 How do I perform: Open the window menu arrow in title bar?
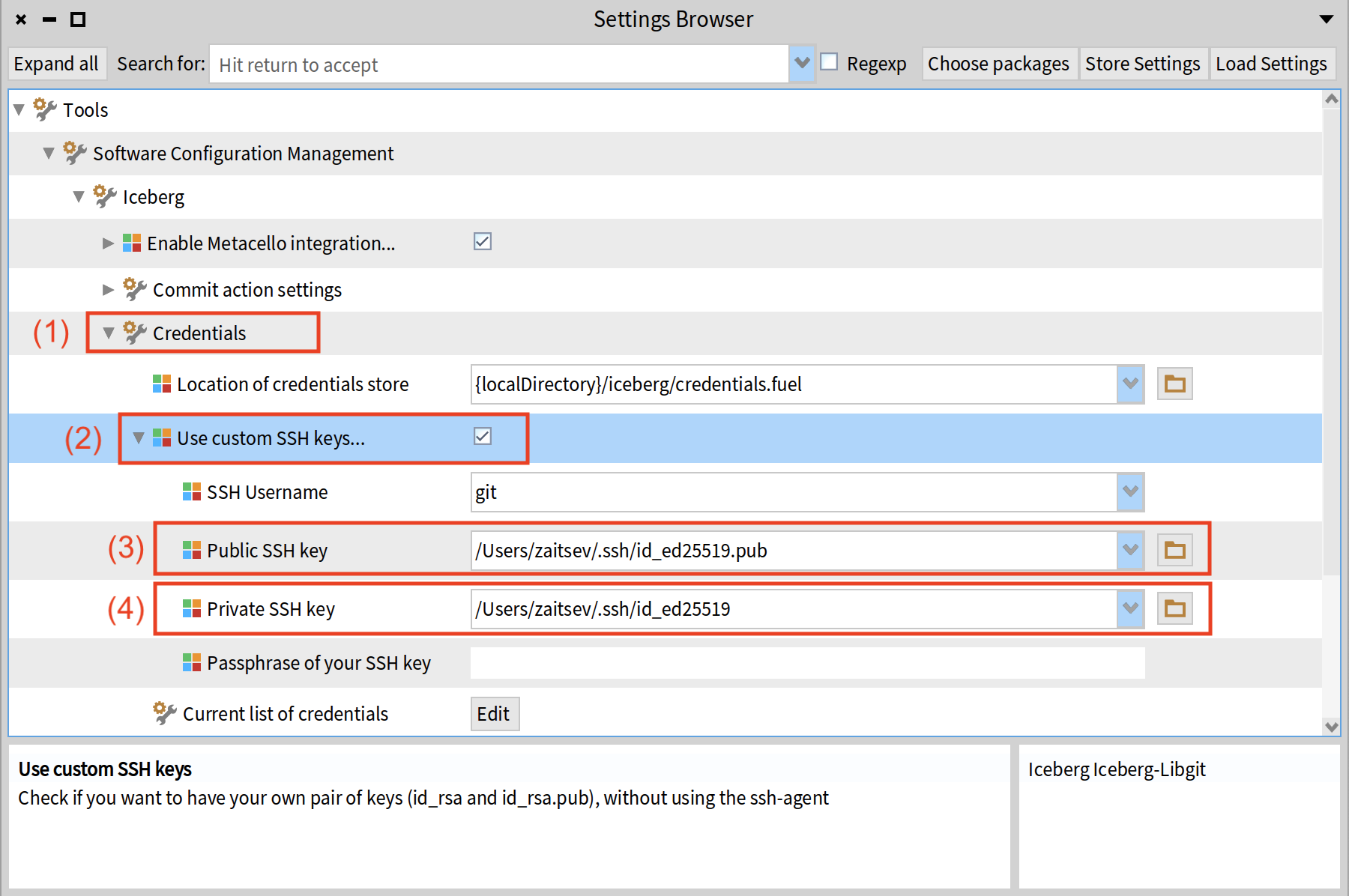tap(1326, 19)
